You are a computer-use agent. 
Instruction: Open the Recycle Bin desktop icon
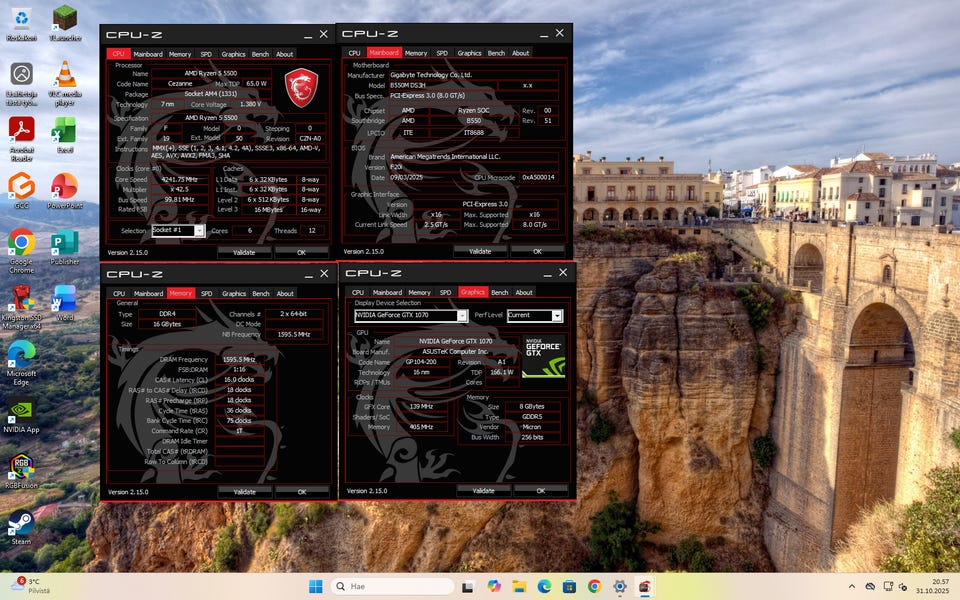click(21, 23)
